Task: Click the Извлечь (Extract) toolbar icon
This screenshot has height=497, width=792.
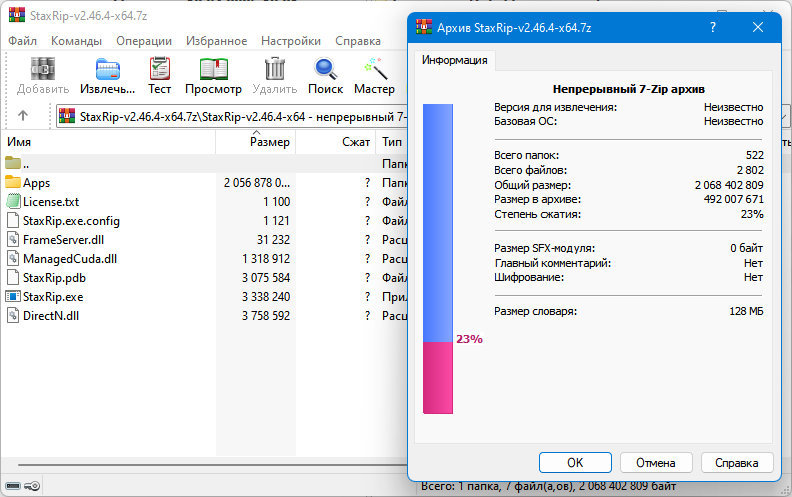Action: point(108,69)
